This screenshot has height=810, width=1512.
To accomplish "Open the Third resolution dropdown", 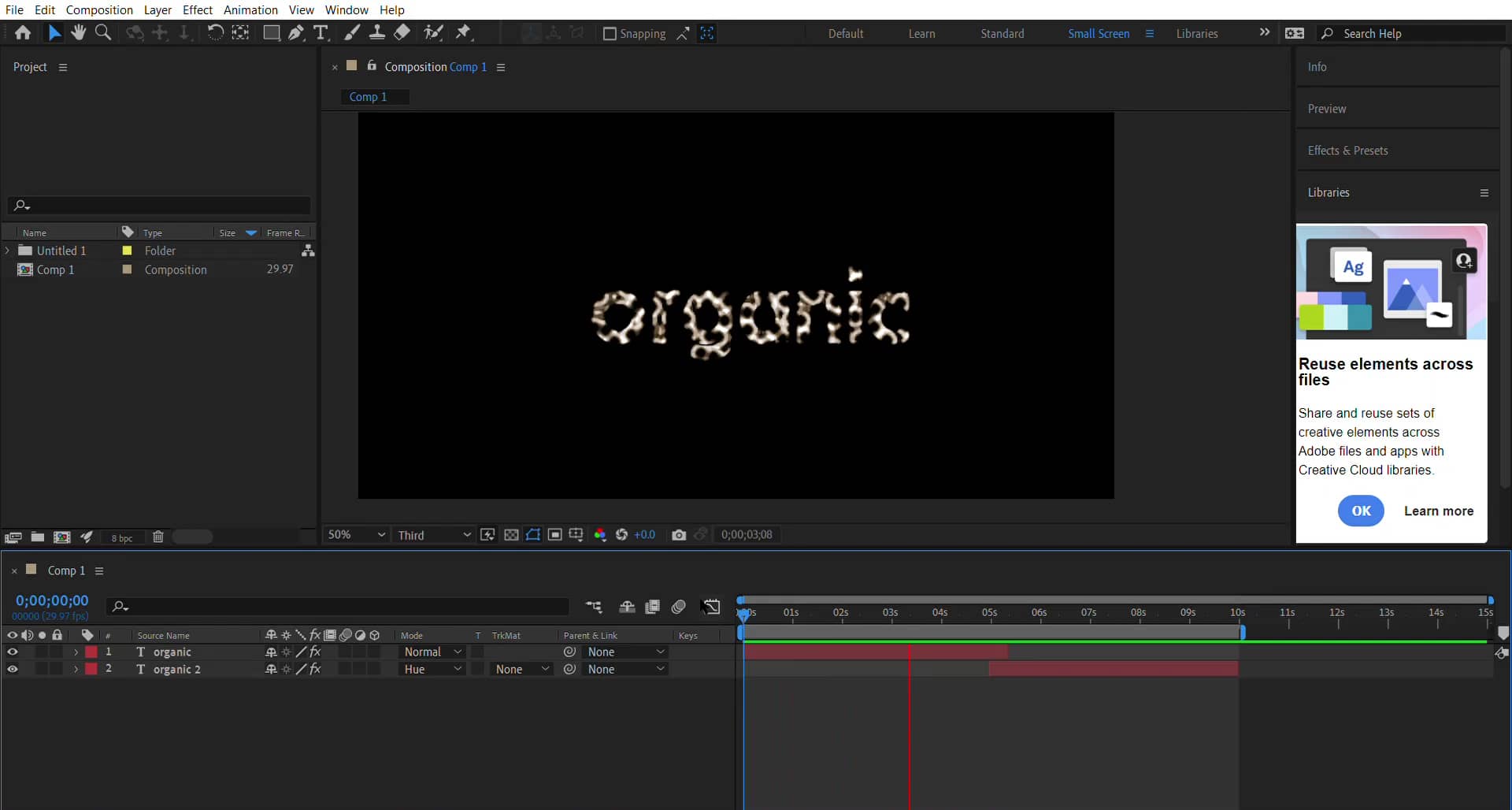I will click(x=434, y=535).
